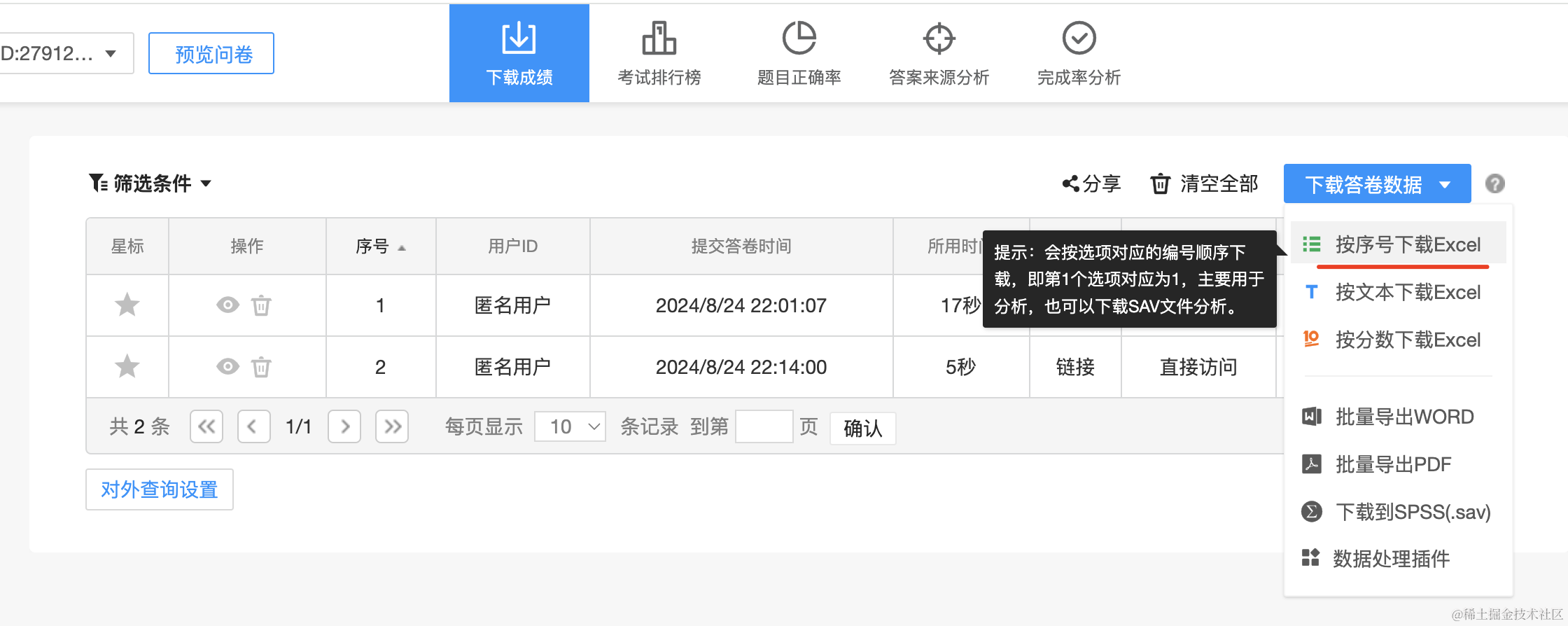Go to previous page button
This screenshot has height=626, width=1568.
(253, 426)
